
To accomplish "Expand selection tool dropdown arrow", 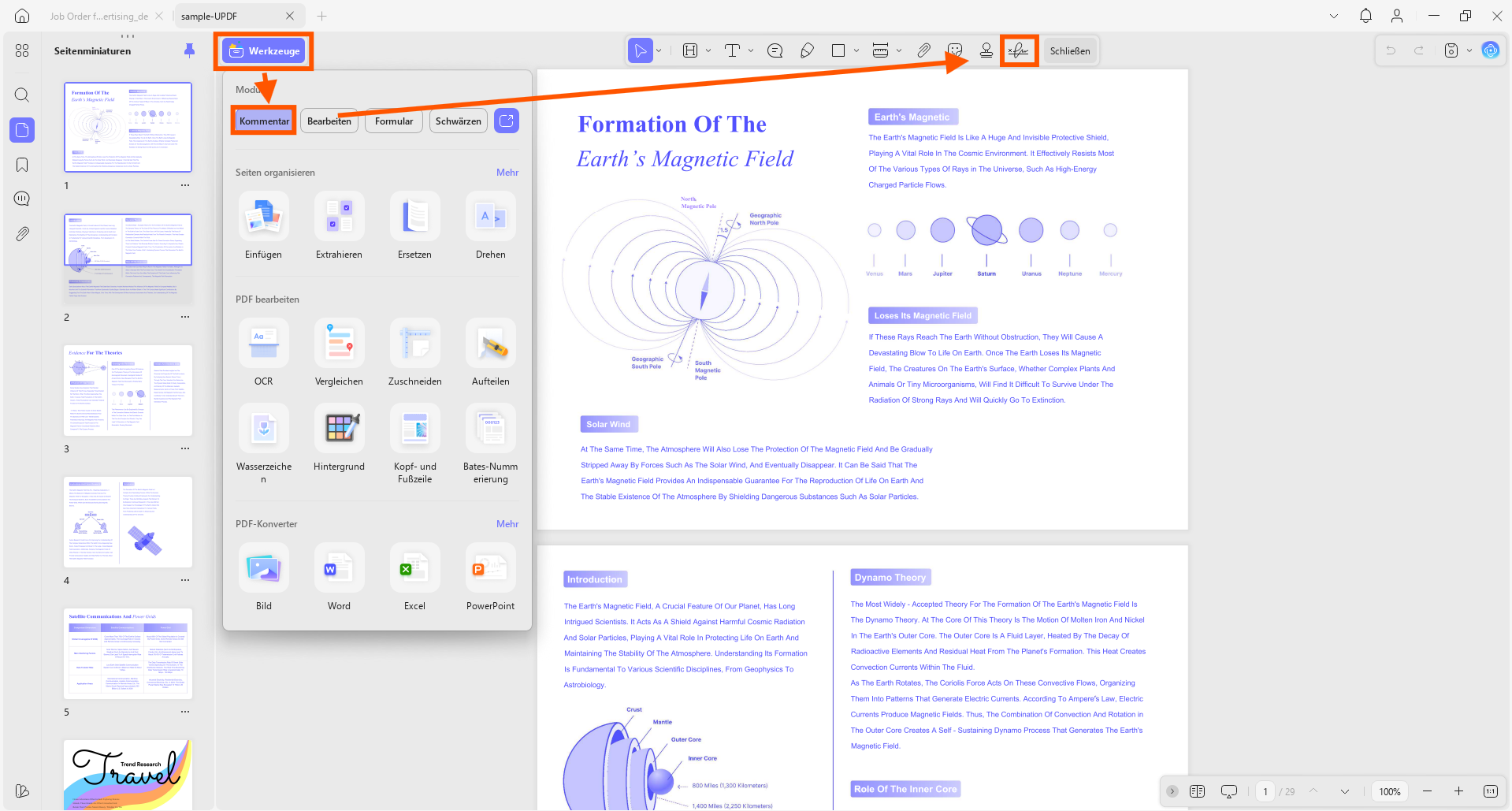I will pyautogui.click(x=659, y=50).
